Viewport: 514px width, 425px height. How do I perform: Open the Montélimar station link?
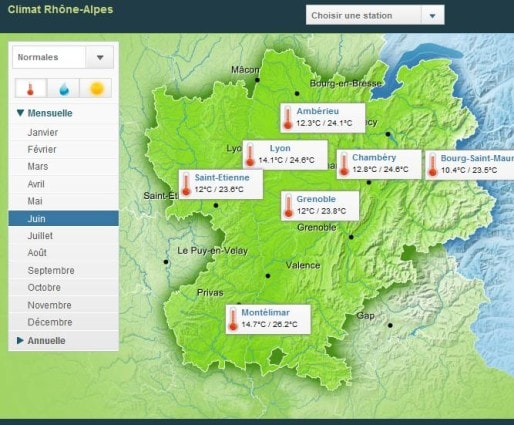pyautogui.click(x=265, y=312)
